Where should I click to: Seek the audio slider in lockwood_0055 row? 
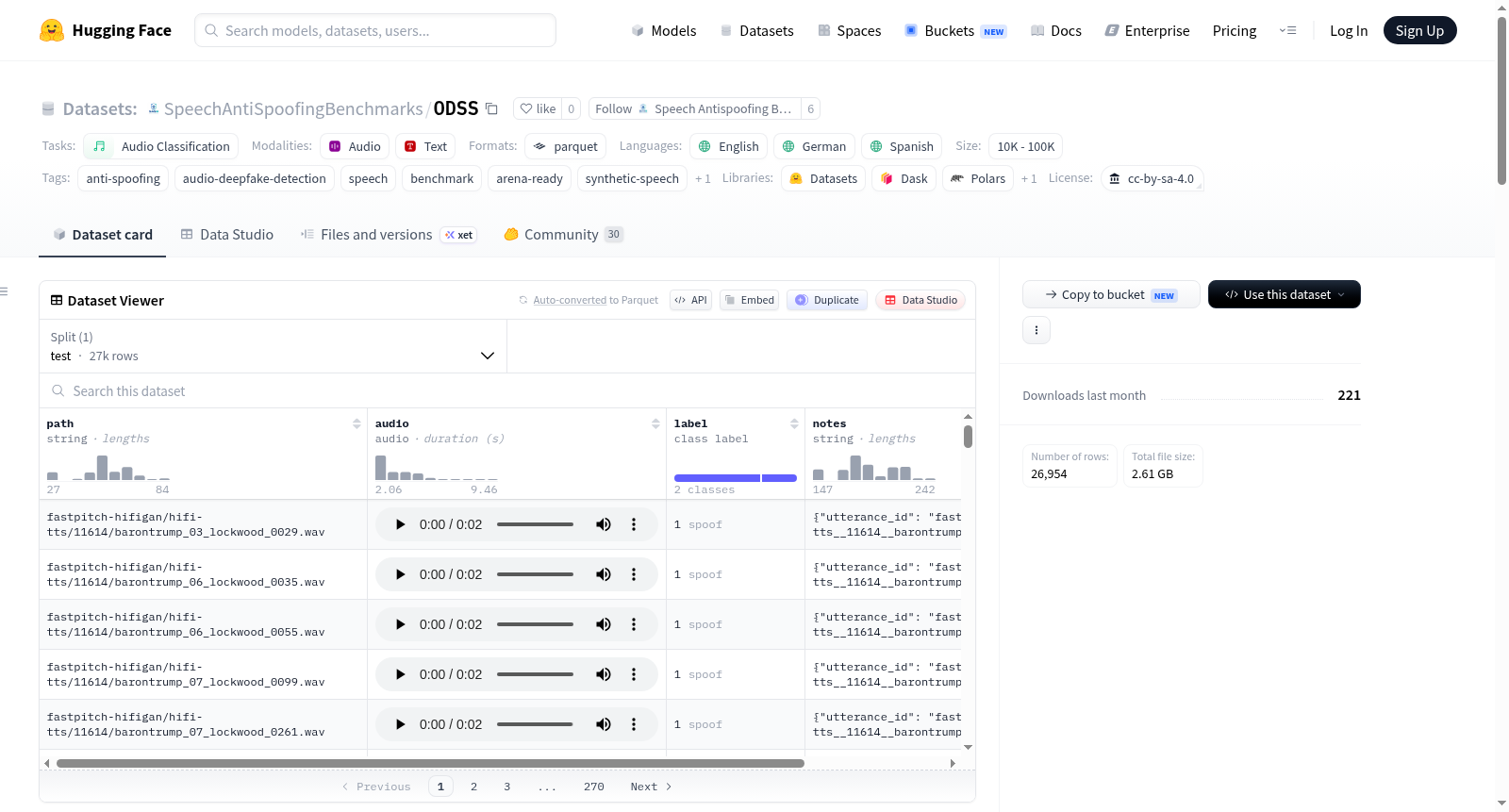(535, 624)
